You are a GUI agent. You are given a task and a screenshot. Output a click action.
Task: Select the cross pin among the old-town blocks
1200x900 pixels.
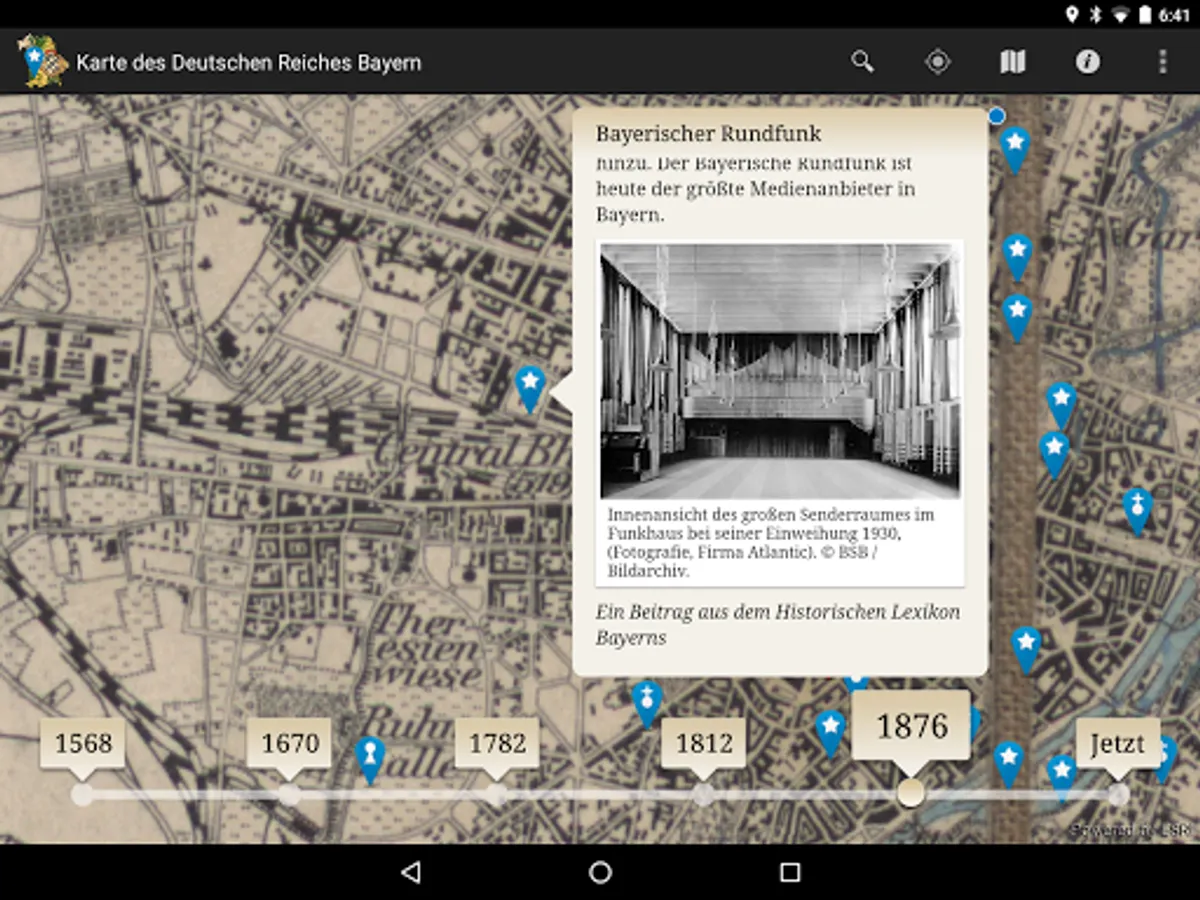1137,511
